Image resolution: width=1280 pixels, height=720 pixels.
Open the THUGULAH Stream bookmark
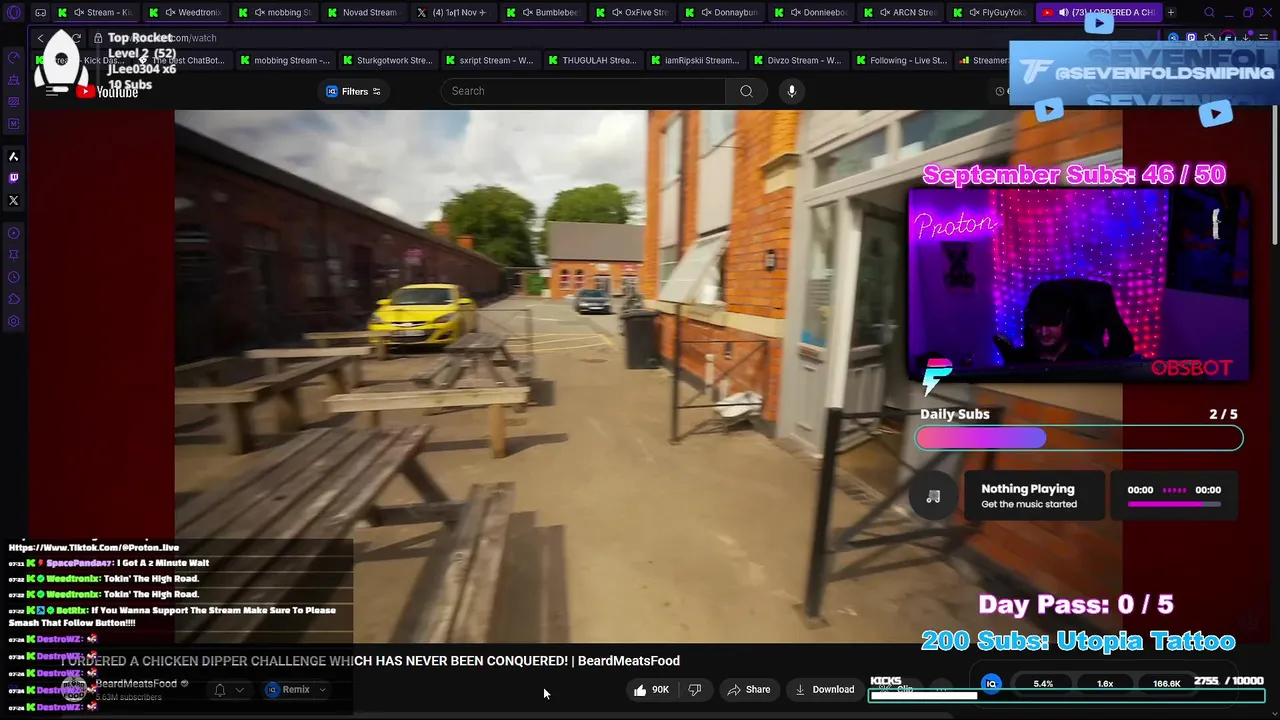coord(592,60)
